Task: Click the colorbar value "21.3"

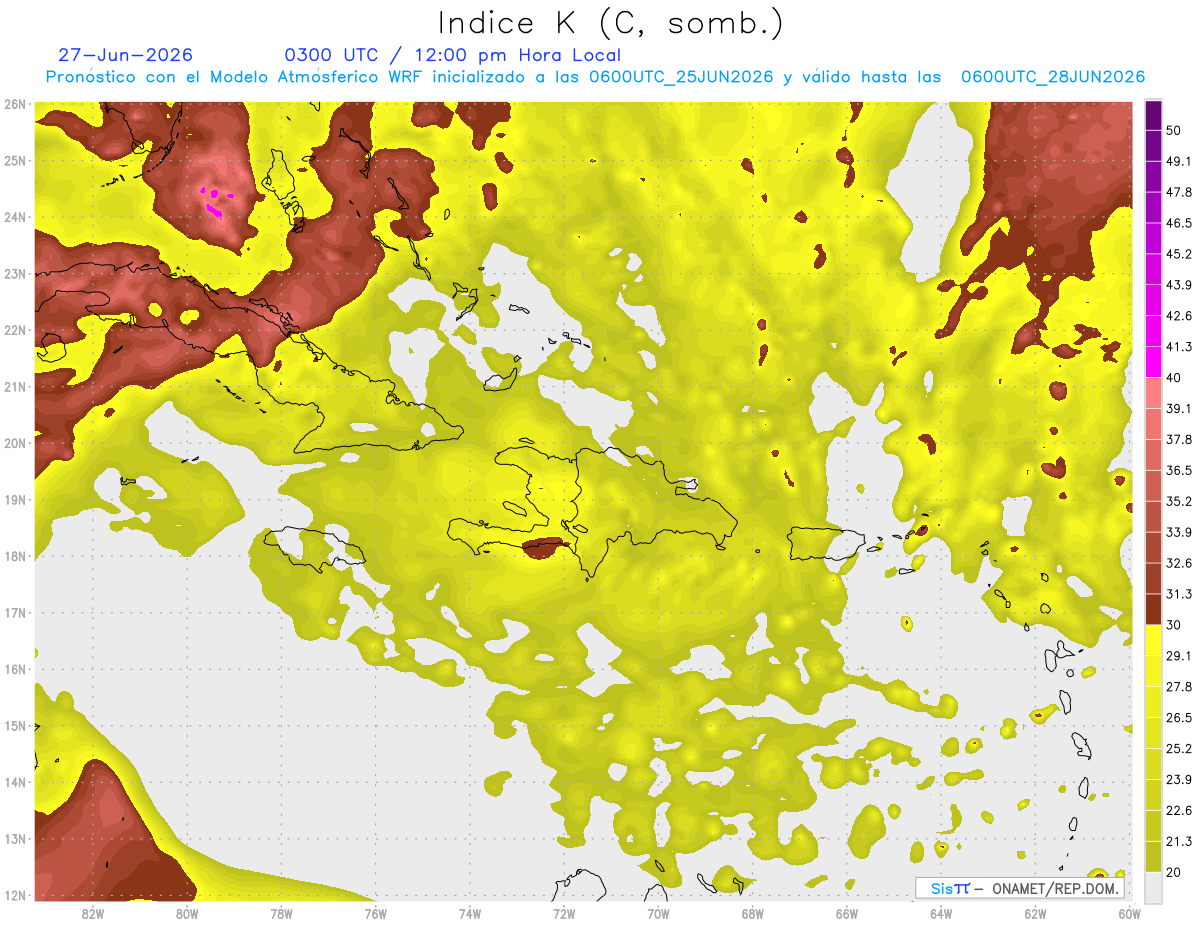Action: pos(1179,841)
